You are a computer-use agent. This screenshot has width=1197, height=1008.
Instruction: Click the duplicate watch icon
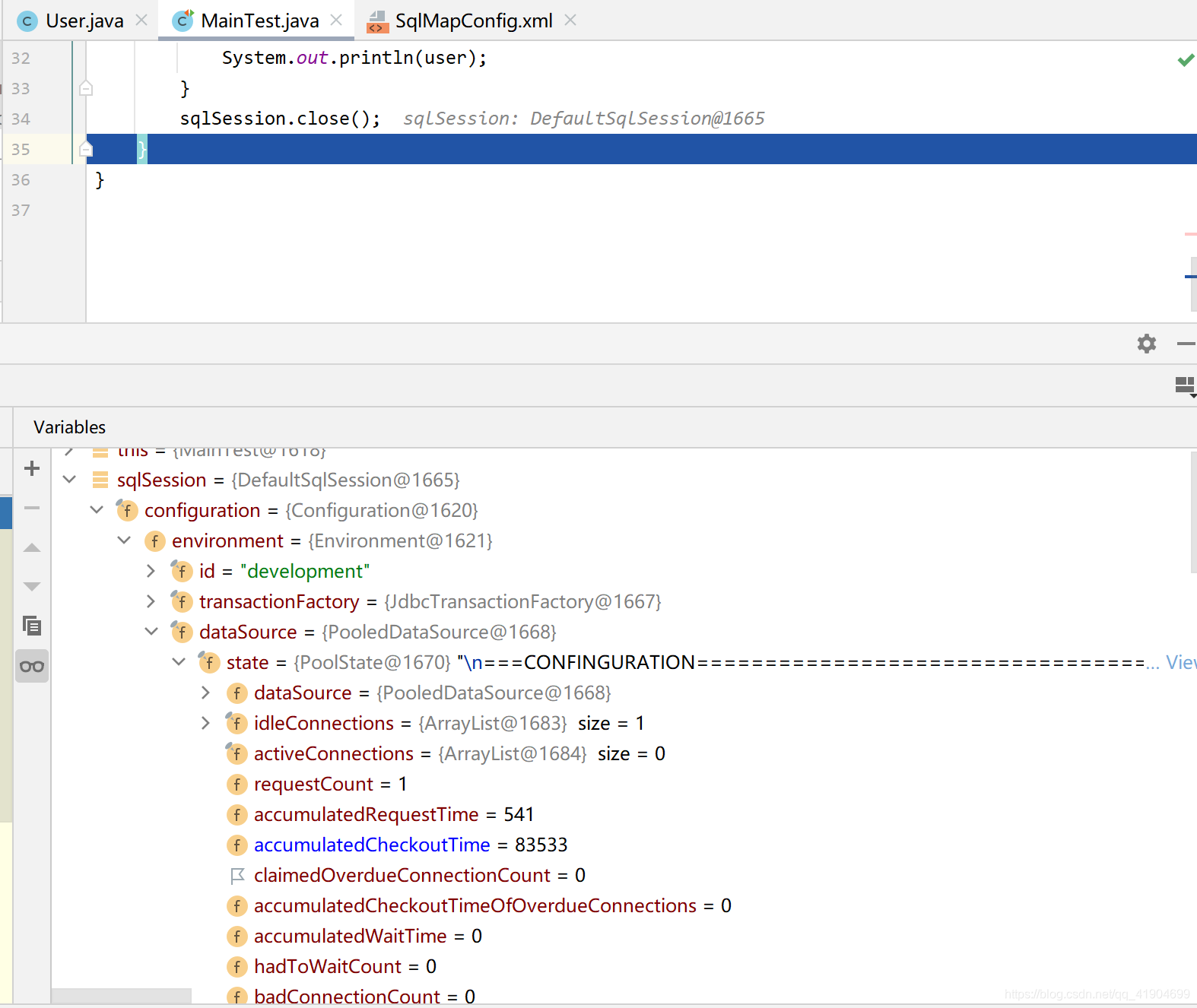32,626
